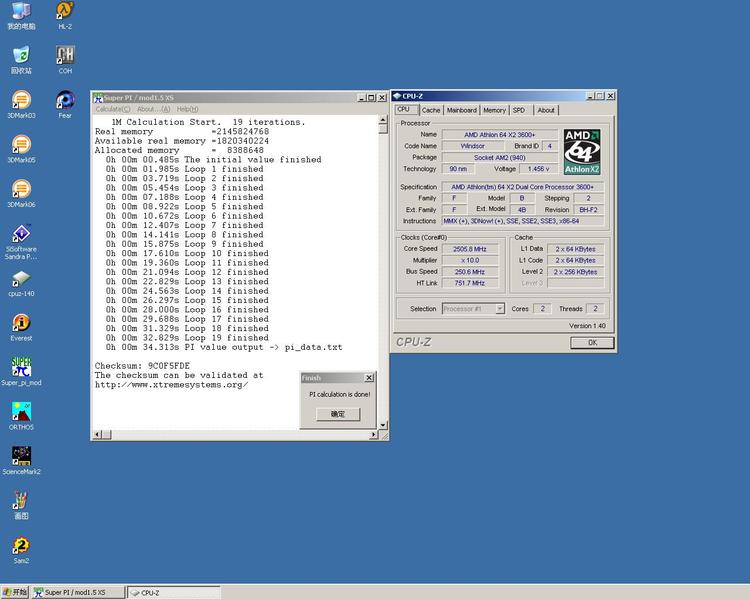Click Super PI horizontal scrollbar left arrow

tap(97, 434)
